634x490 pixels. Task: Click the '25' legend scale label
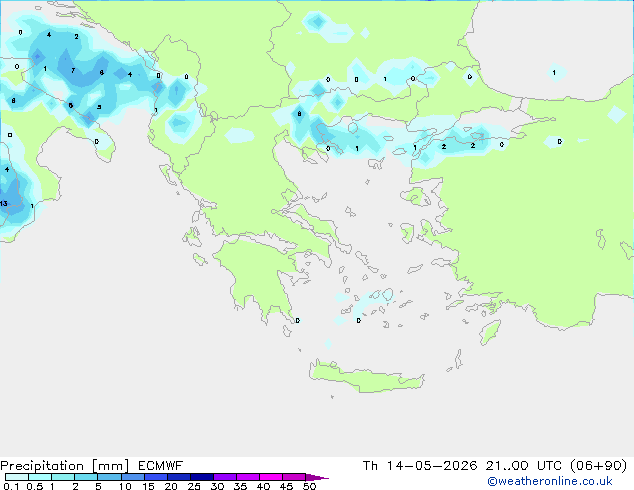click(x=194, y=486)
